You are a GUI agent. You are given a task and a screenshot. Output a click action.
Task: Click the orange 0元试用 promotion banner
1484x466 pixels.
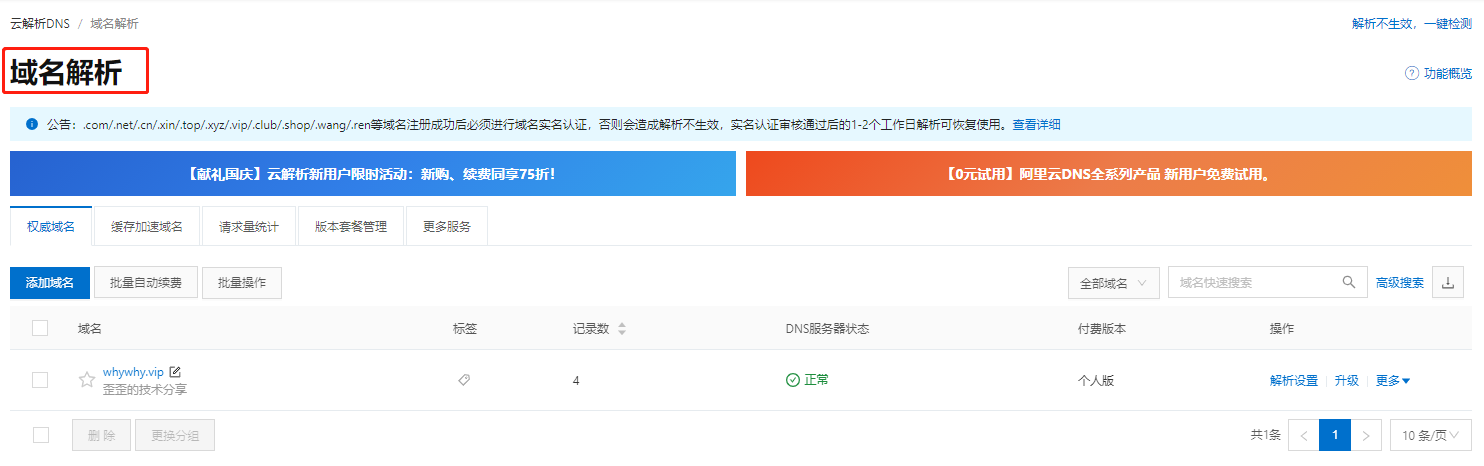coord(1109,173)
